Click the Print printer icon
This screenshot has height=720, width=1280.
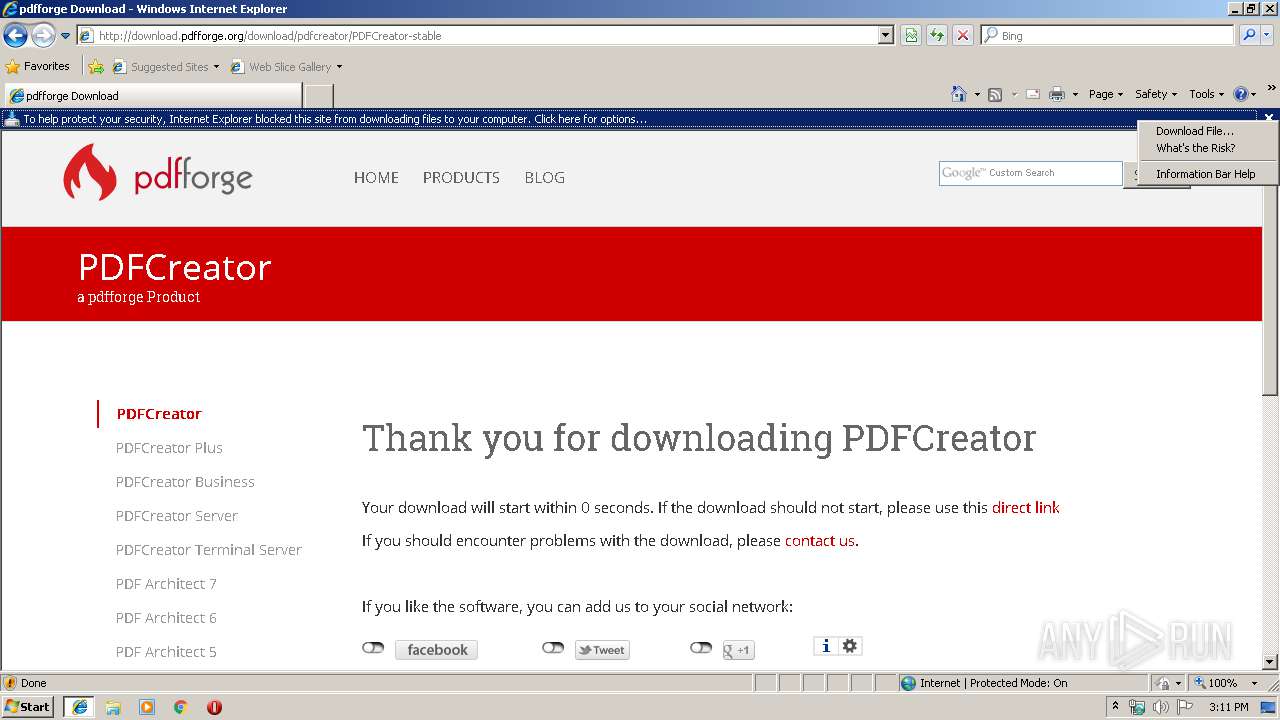pyautogui.click(x=1057, y=94)
